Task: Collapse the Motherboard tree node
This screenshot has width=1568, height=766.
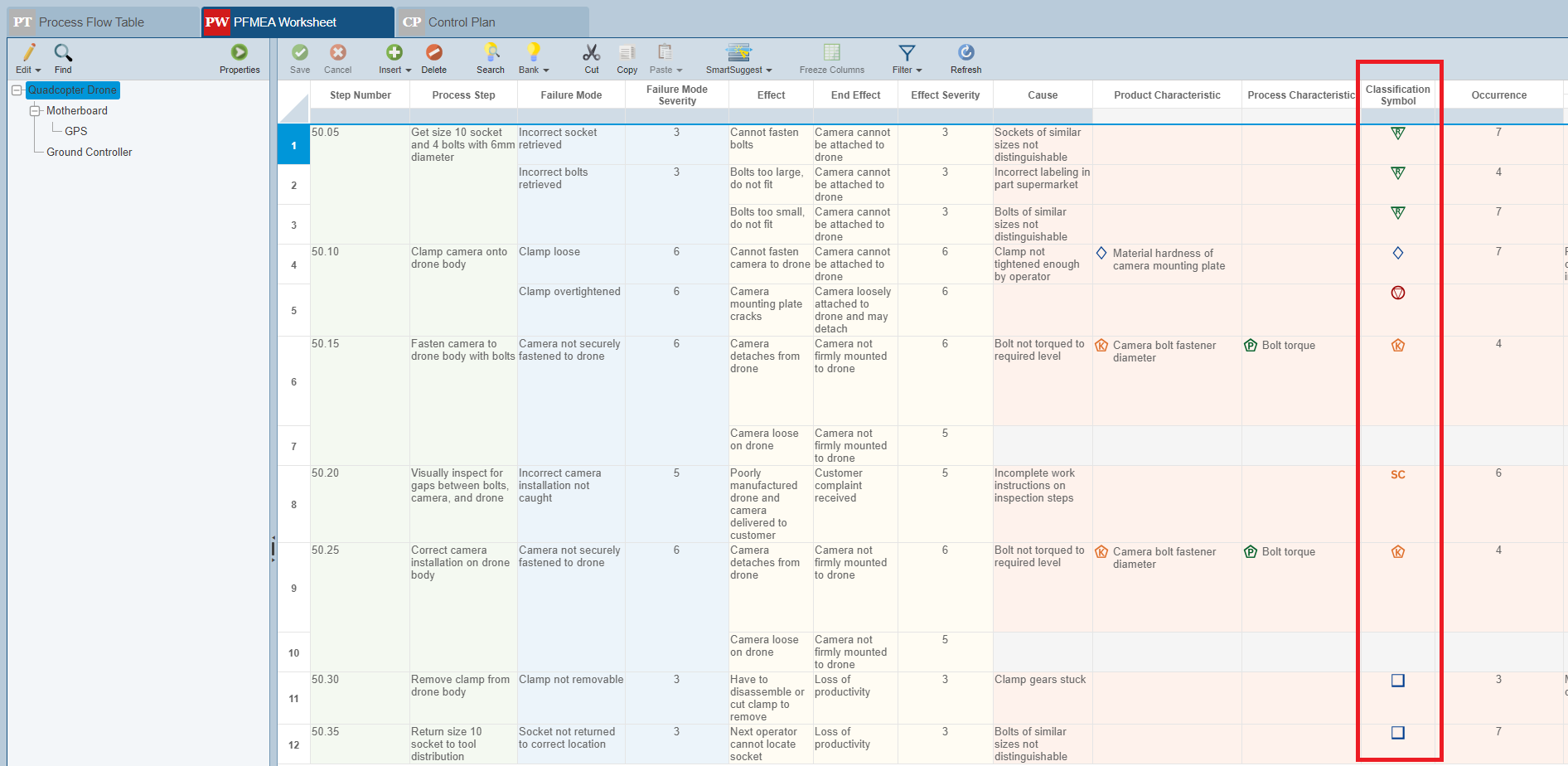Action: coord(36,110)
